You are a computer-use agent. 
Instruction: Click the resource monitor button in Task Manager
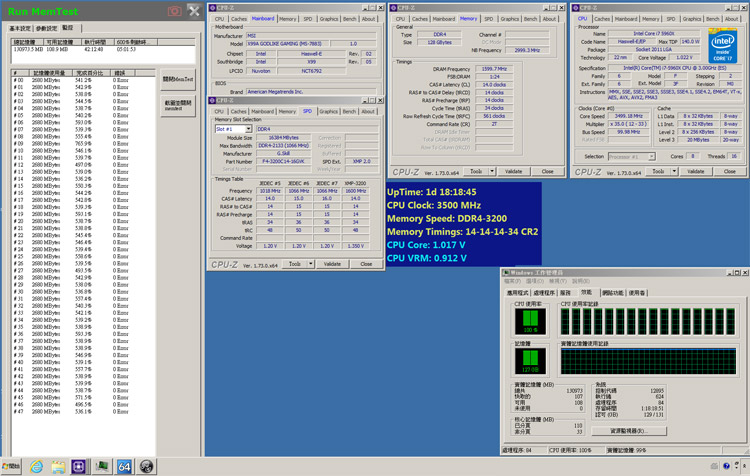click(629, 431)
